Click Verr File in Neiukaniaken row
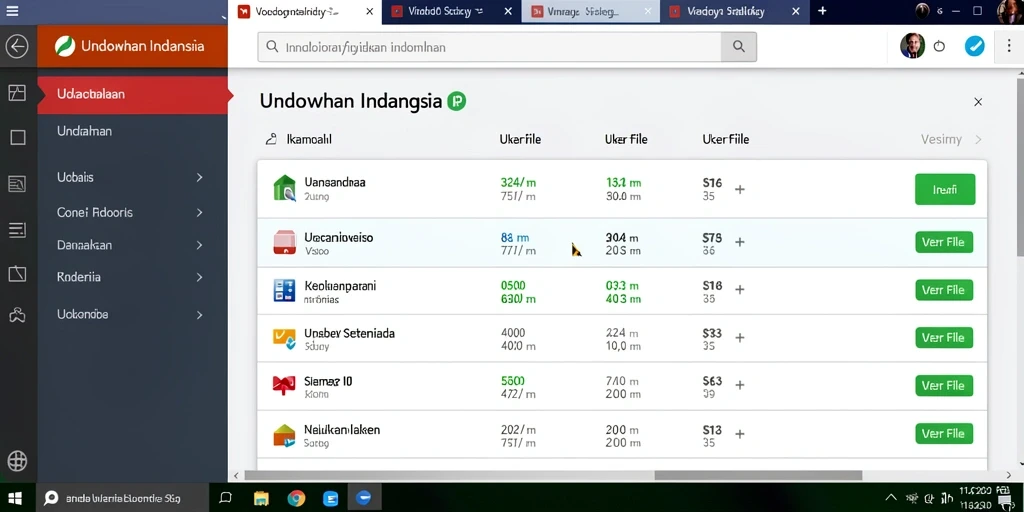 pyautogui.click(x=944, y=434)
